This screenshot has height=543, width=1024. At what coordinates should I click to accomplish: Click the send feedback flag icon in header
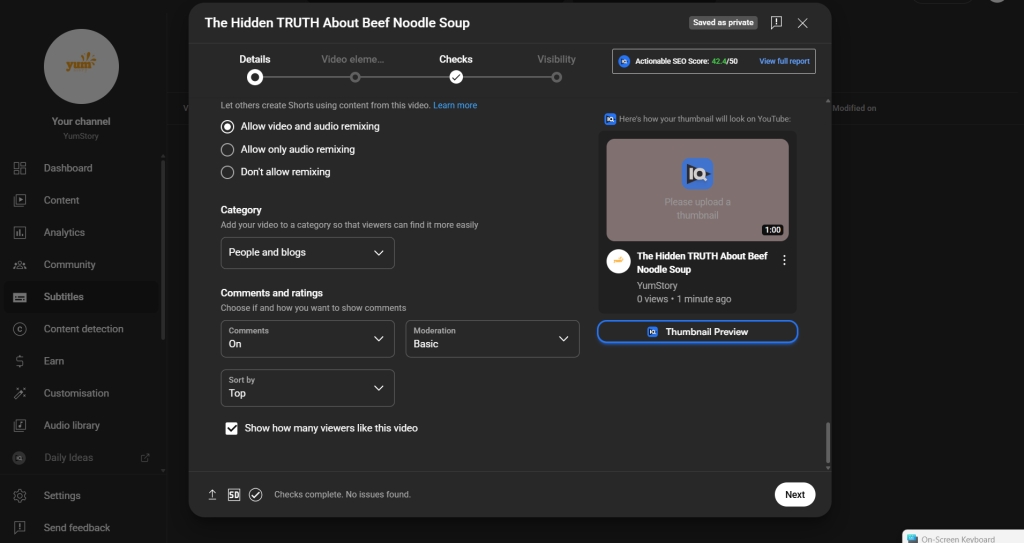776,23
